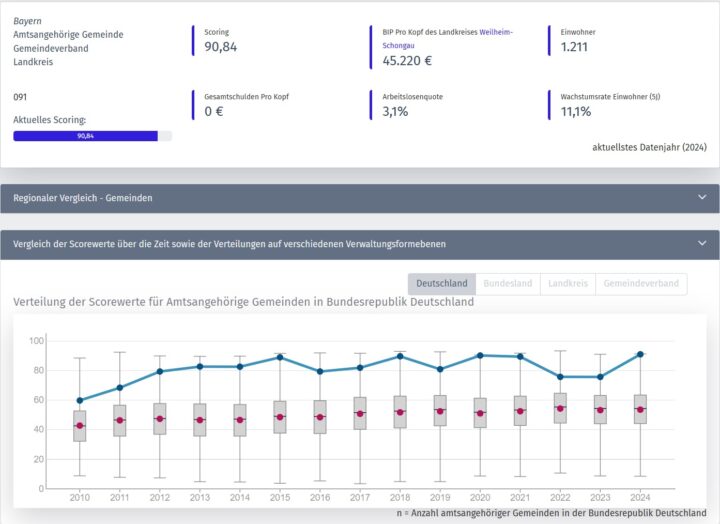Click the blue score point for 2022
The width and height of the screenshot is (720, 524).
pyautogui.click(x=560, y=377)
